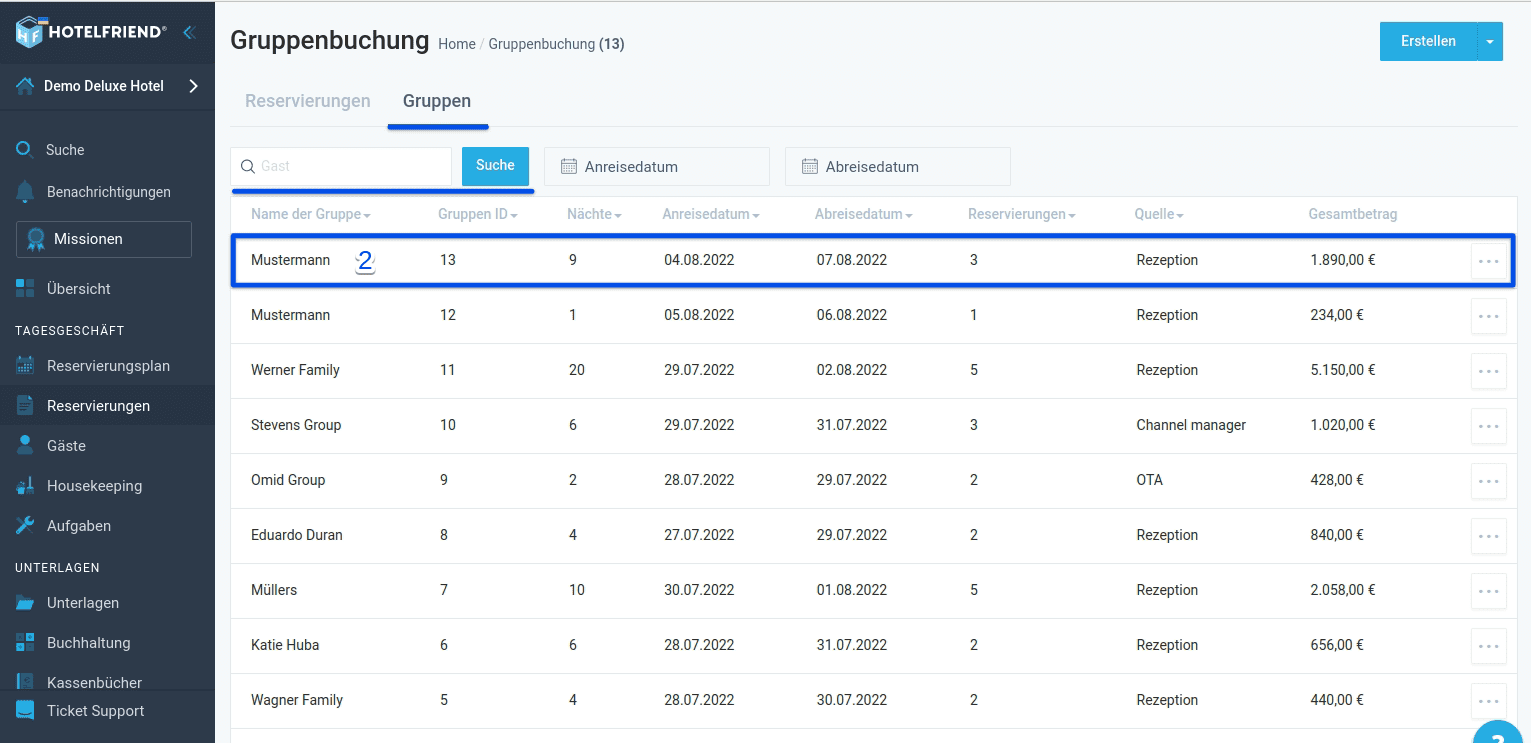
Task: Sort by Gruppen ID column
Action: 478,215
